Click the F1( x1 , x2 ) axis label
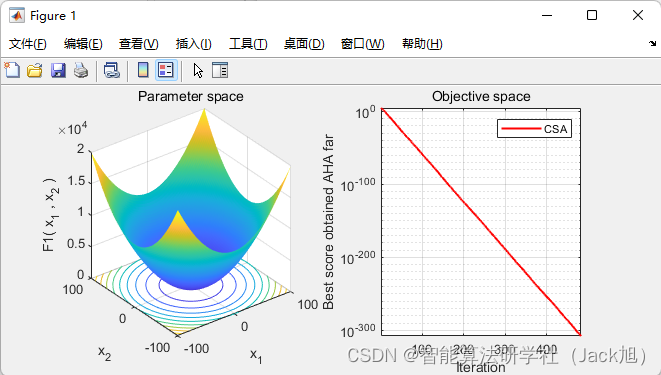This screenshot has width=661, height=375. [50, 215]
